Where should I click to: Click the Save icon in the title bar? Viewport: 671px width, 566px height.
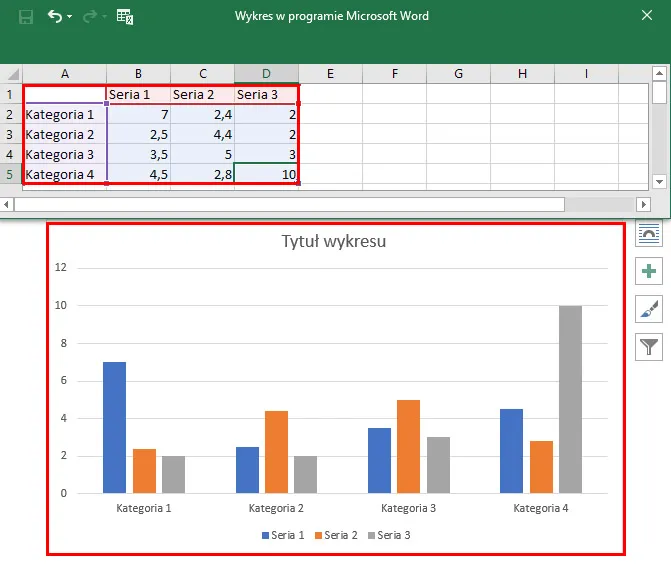tap(25, 17)
